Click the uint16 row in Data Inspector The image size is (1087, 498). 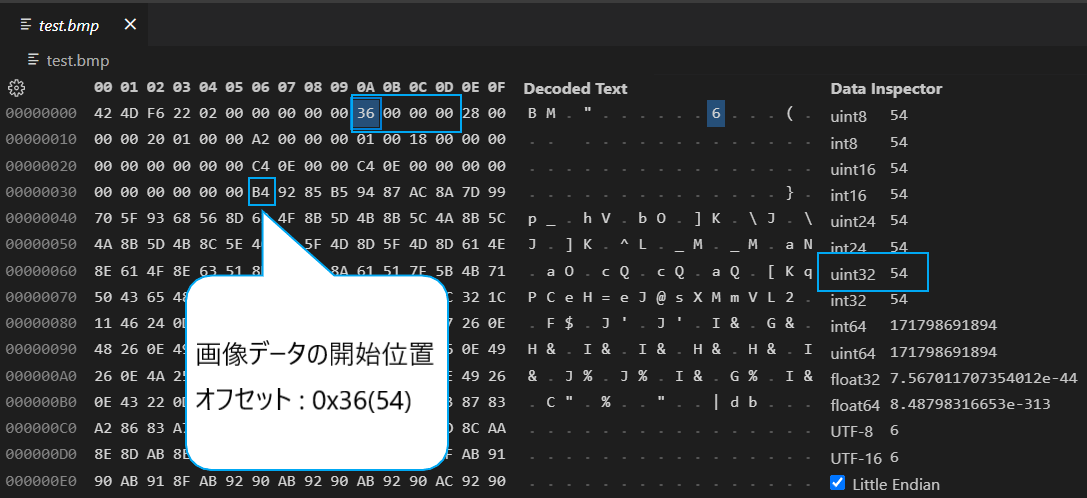coord(870,169)
